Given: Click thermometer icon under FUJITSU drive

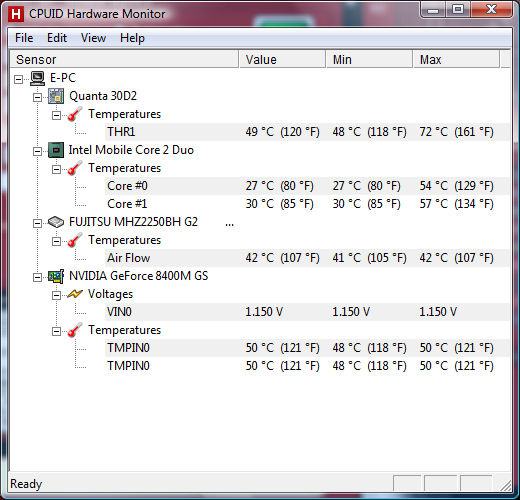Looking at the screenshot, I should click(75, 240).
